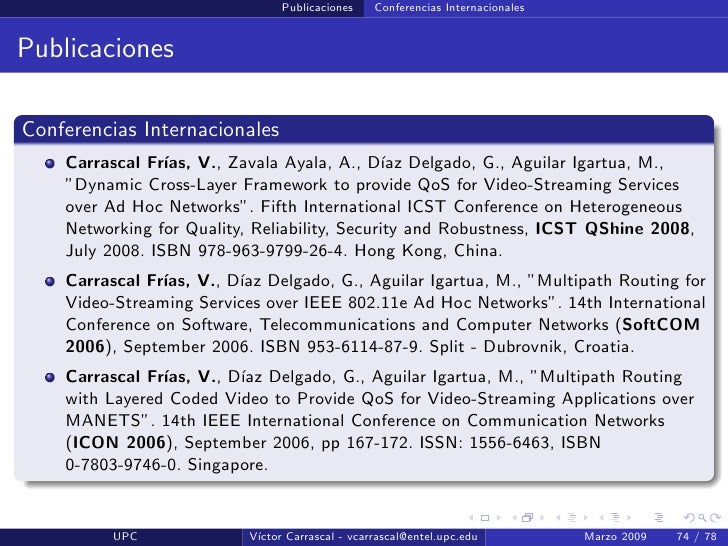Open the Publicaciones section in header
Screen dimensions: 728x546
317,7
